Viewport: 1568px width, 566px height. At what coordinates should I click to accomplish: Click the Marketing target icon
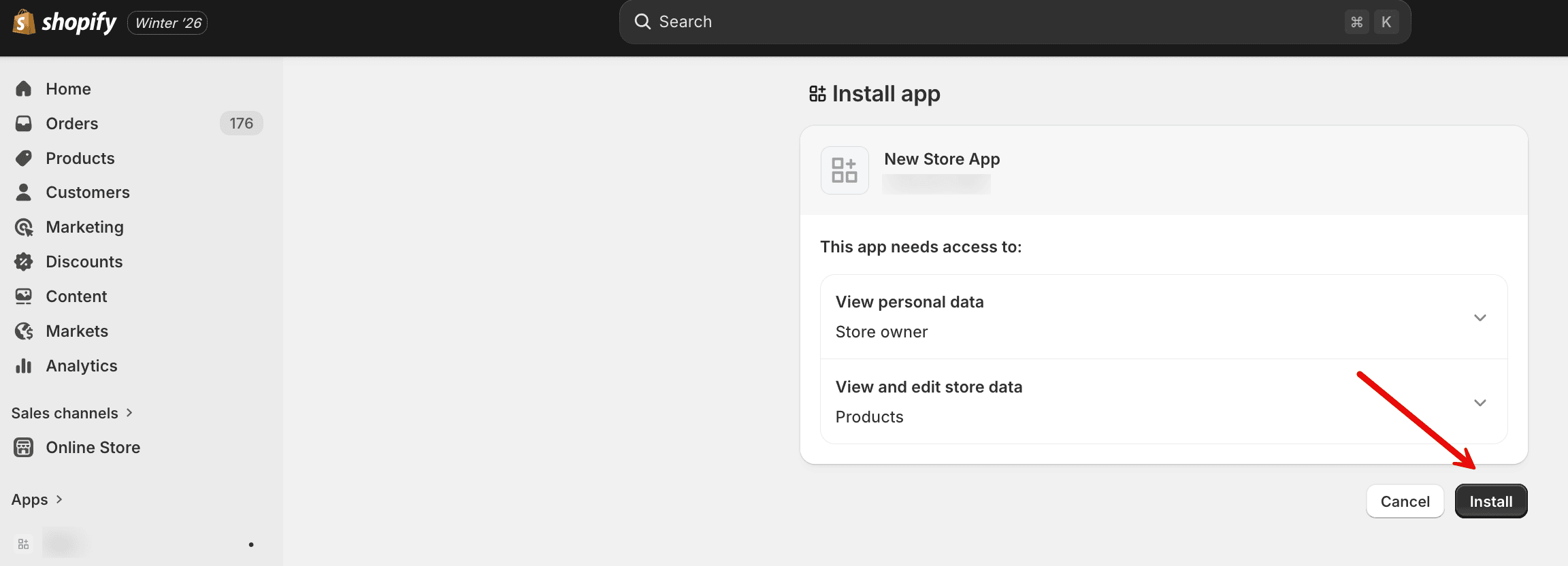[x=24, y=227]
